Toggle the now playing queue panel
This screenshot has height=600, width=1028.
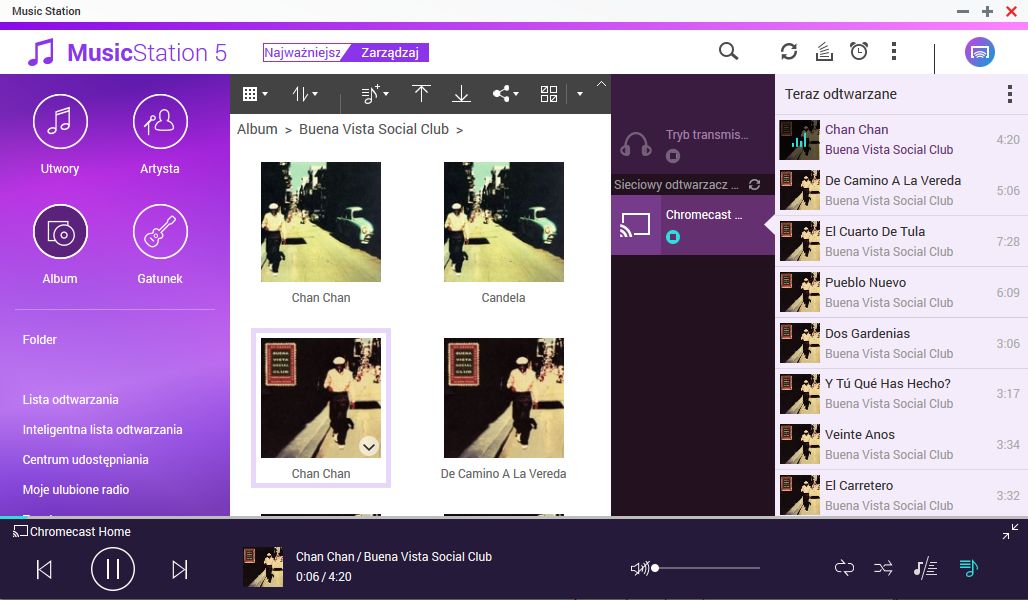pyautogui.click(x=968, y=568)
